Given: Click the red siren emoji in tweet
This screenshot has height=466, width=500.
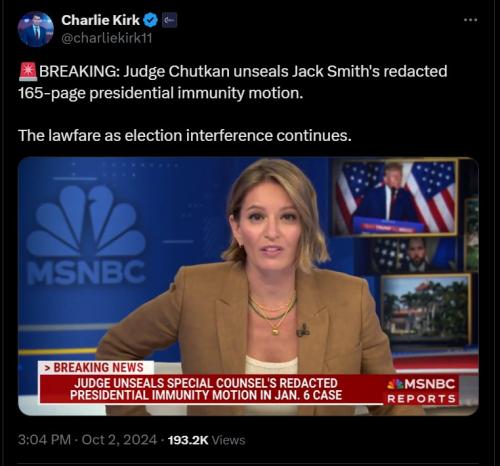Looking at the screenshot, I should (28, 71).
